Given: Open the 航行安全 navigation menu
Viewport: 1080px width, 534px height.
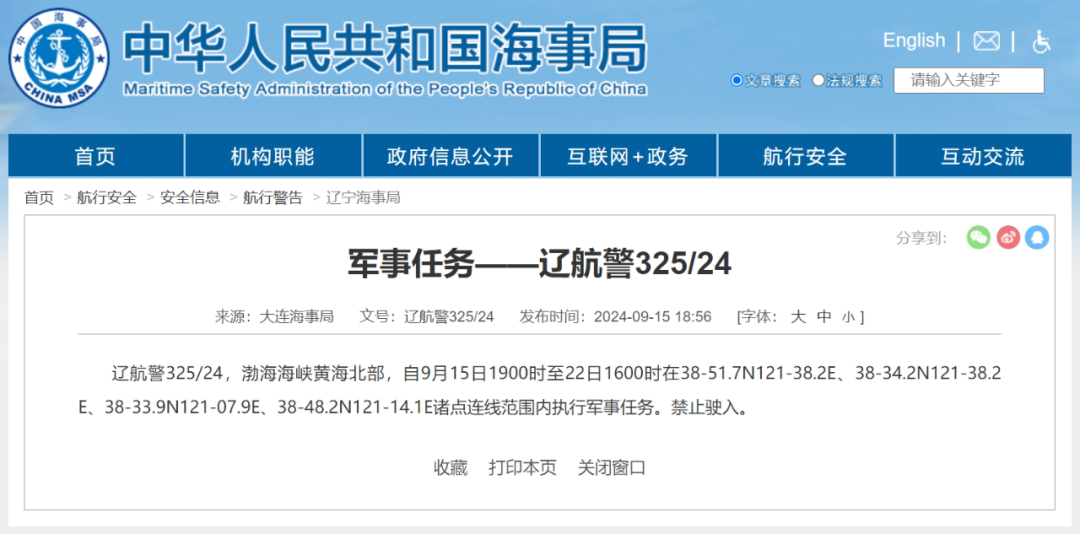Looking at the screenshot, I should click(805, 156).
